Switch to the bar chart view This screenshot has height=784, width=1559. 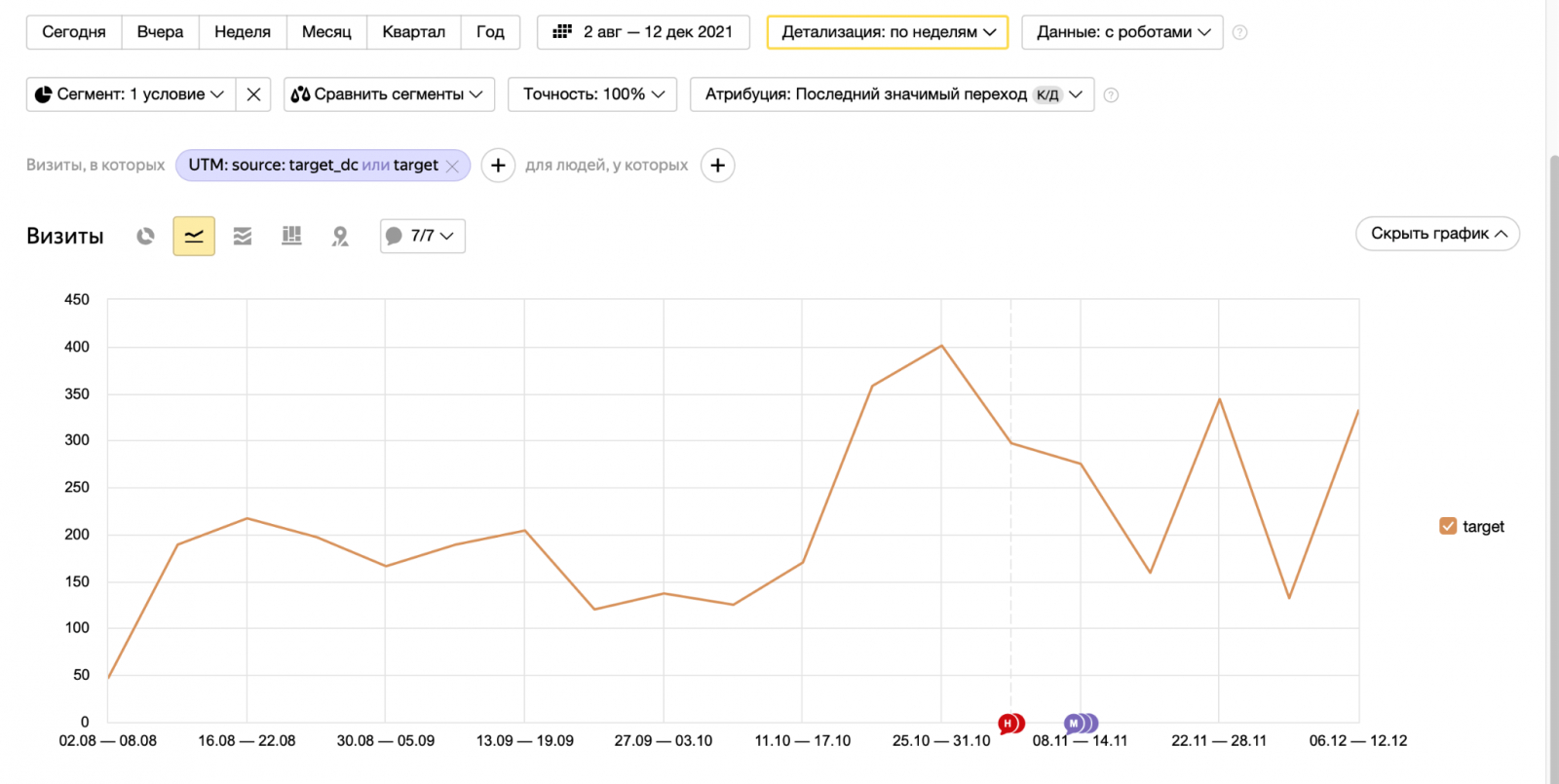[291, 236]
